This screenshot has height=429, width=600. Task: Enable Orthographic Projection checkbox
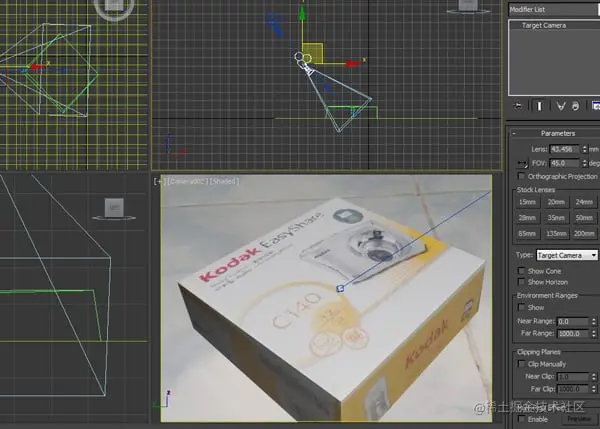tap(521, 176)
